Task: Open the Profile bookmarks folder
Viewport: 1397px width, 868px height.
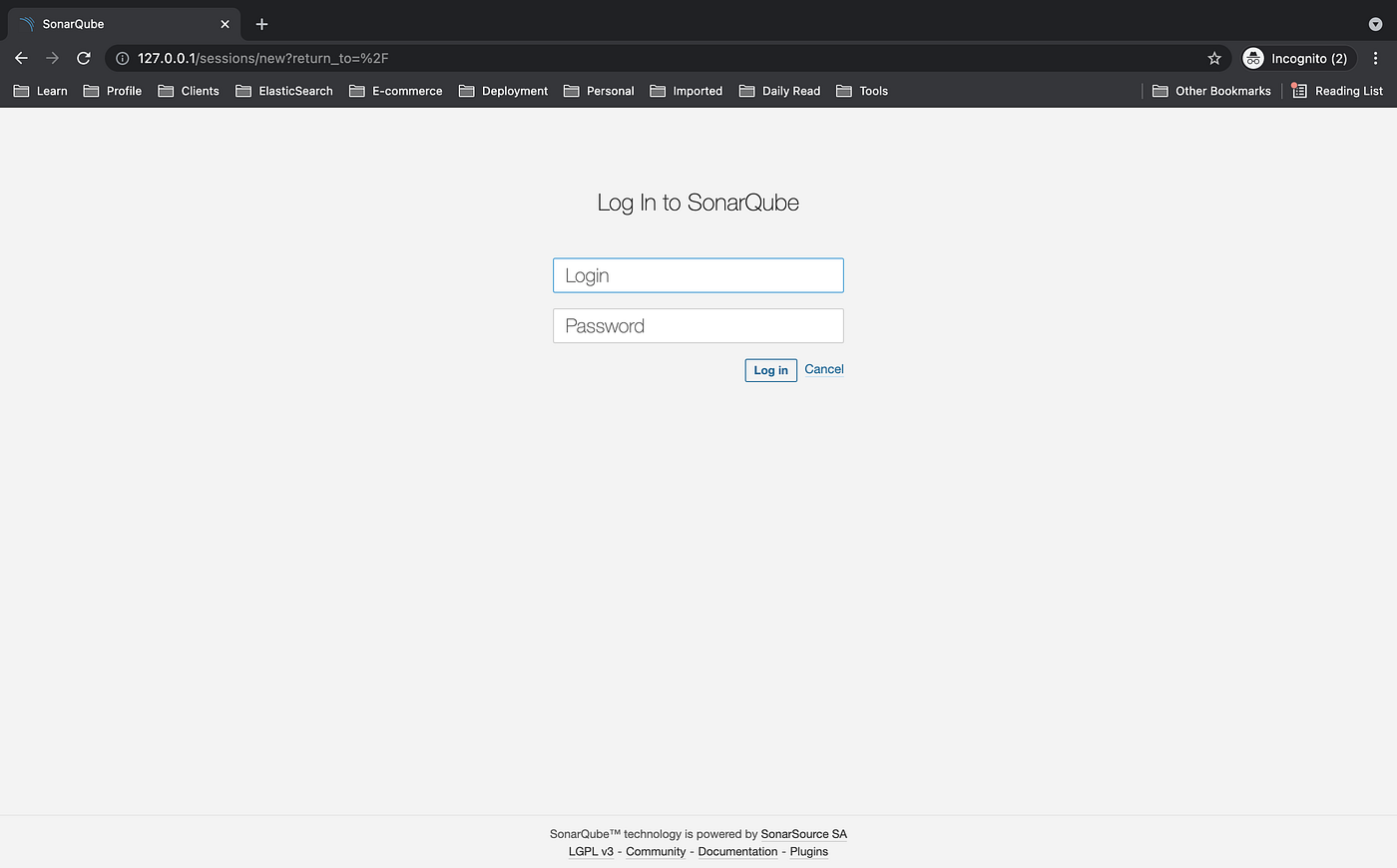Action: [x=113, y=91]
